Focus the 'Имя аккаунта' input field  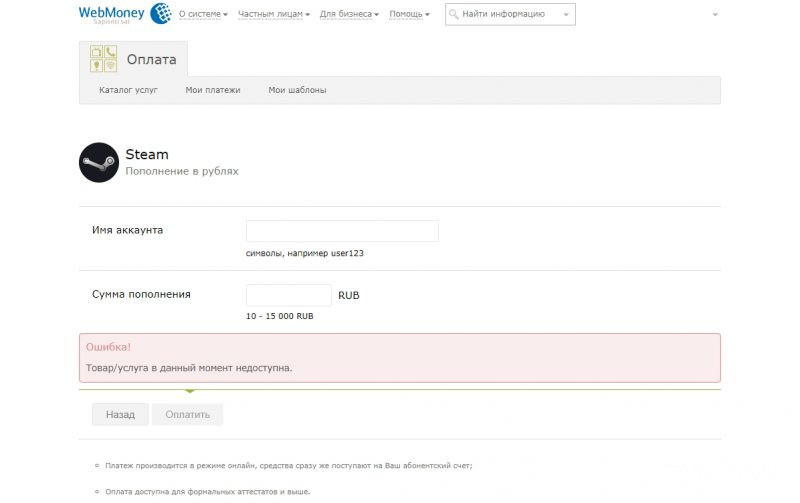[x=342, y=231]
